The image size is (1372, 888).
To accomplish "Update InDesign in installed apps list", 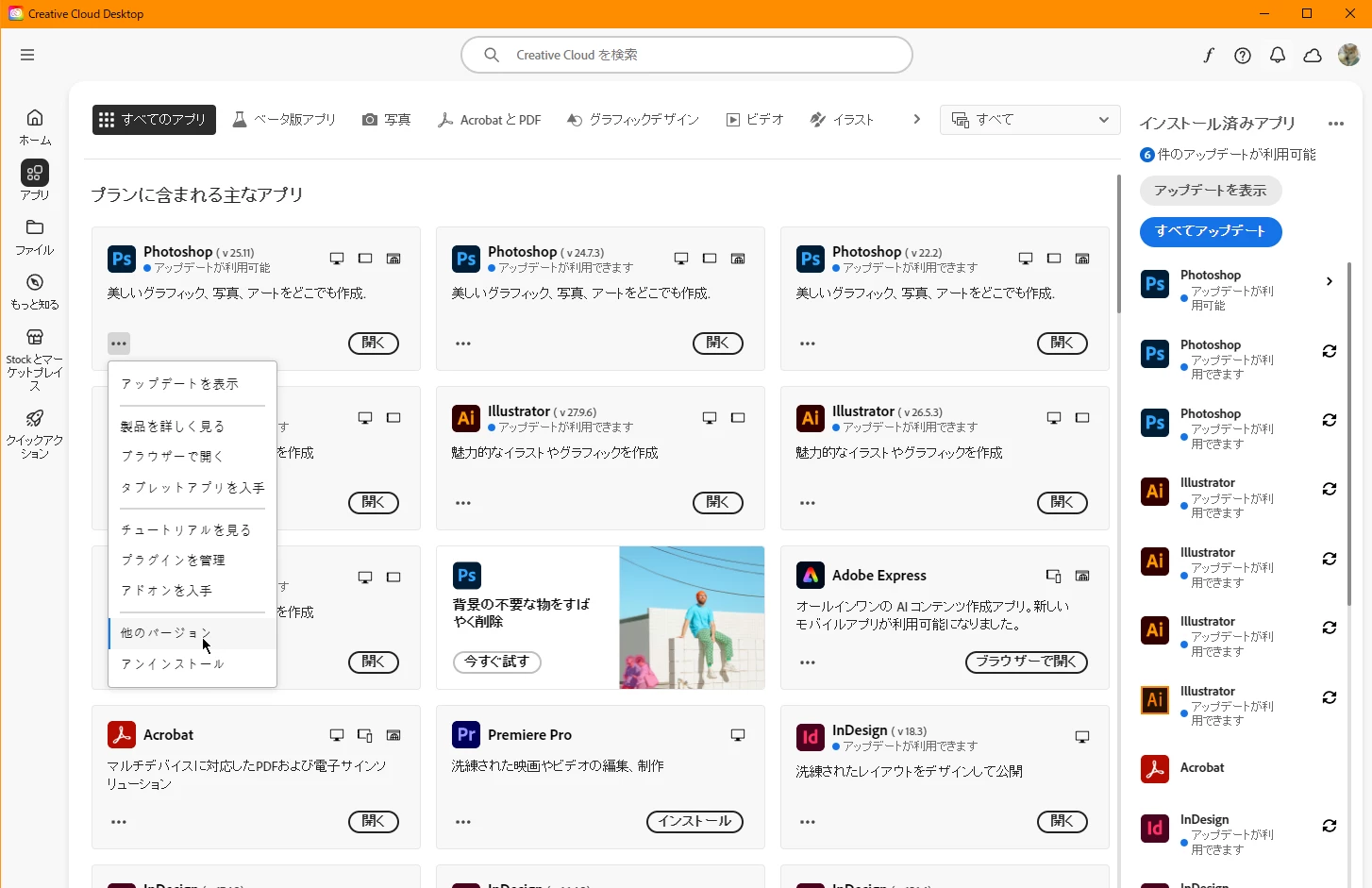I will tap(1330, 826).
